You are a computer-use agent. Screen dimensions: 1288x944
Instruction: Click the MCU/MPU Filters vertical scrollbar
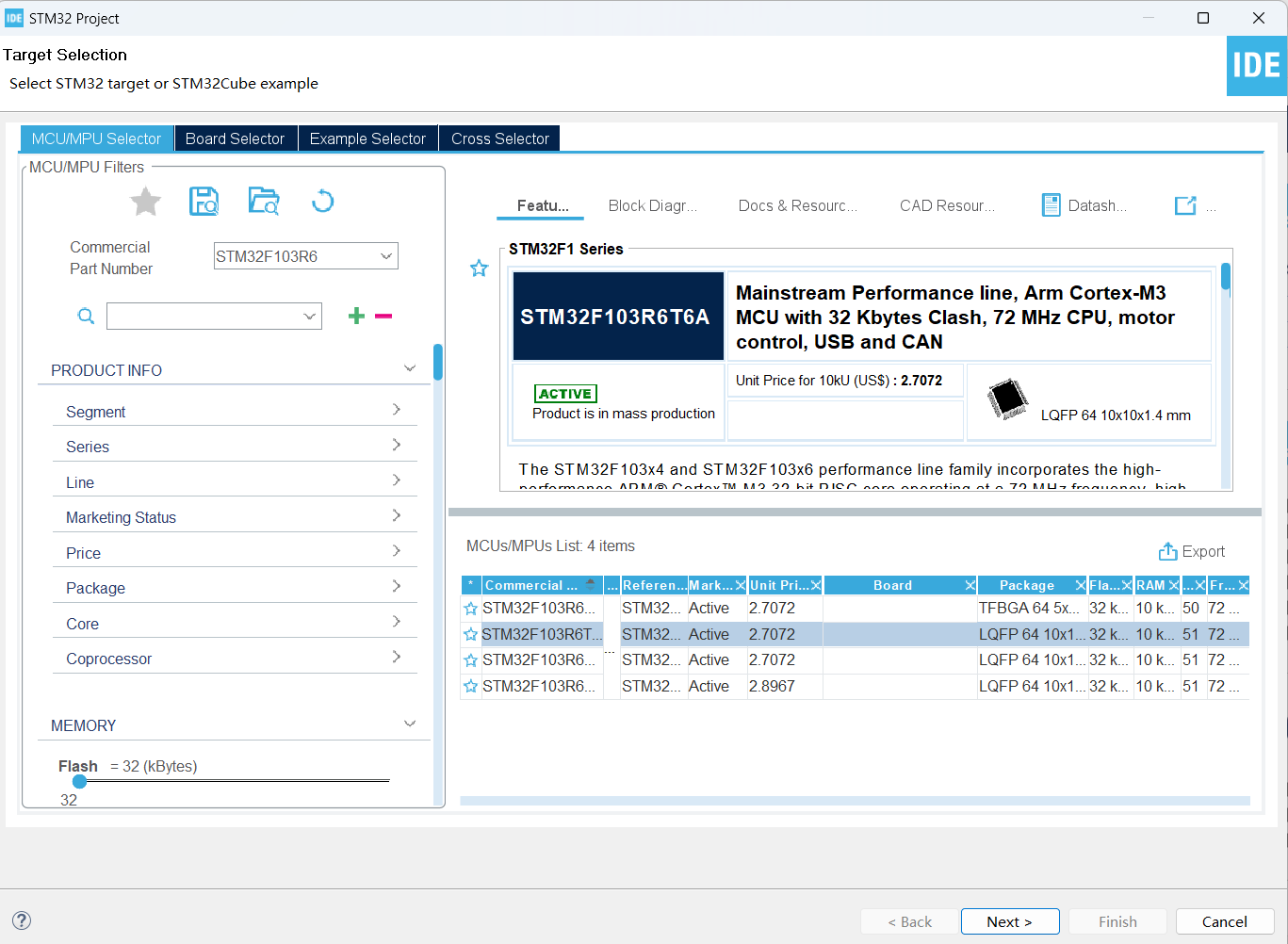(x=438, y=362)
